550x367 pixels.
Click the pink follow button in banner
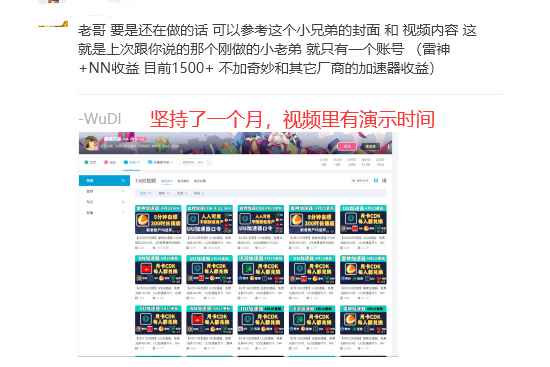[347, 147]
